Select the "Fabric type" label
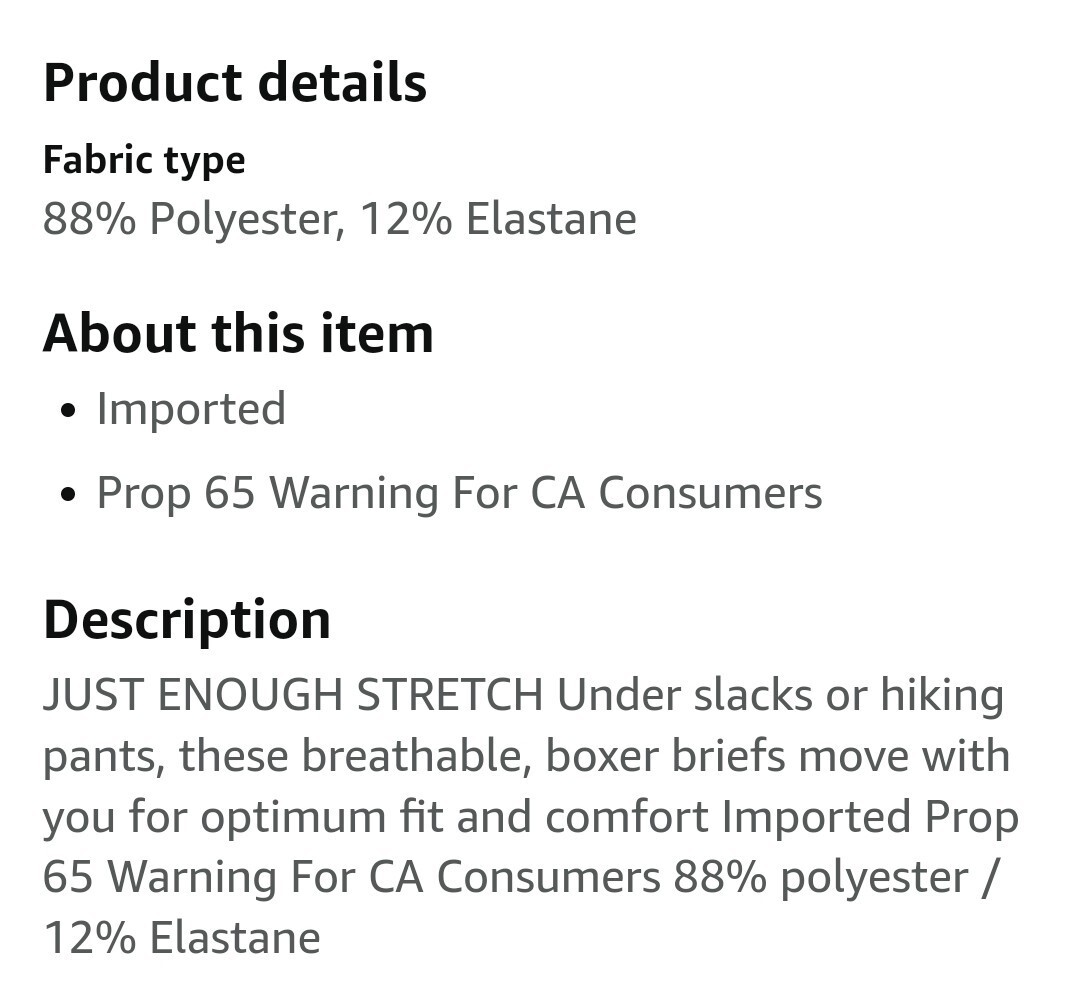The image size is (1080, 981). pyautogui.click(x=144, y=160)
